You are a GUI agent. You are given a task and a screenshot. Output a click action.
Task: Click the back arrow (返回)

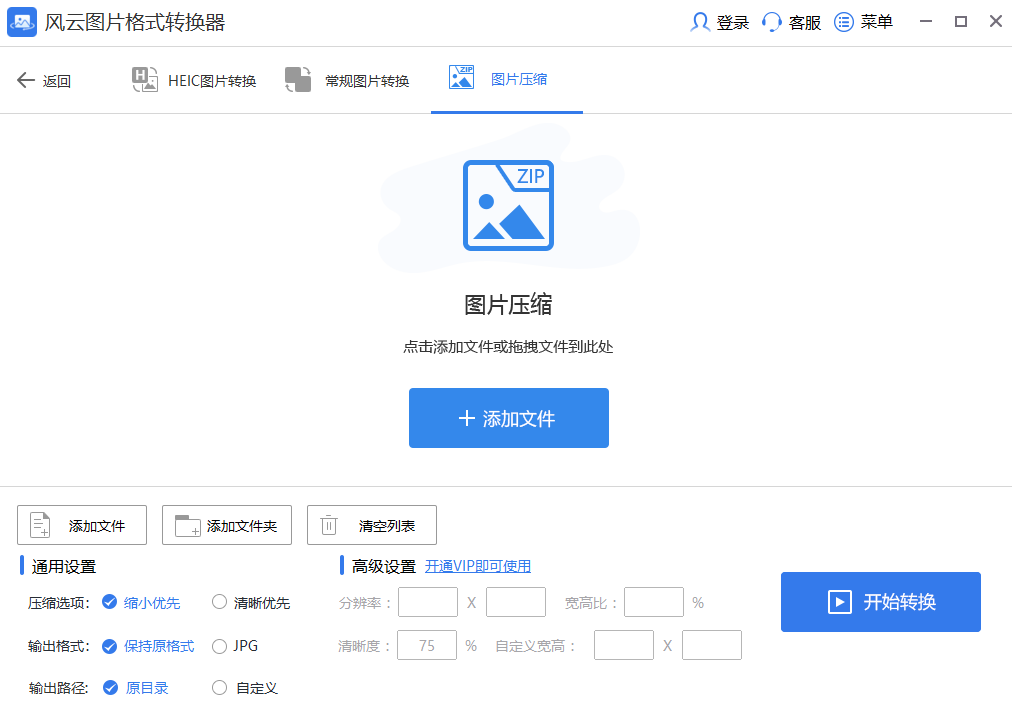[x=26, y=81]
